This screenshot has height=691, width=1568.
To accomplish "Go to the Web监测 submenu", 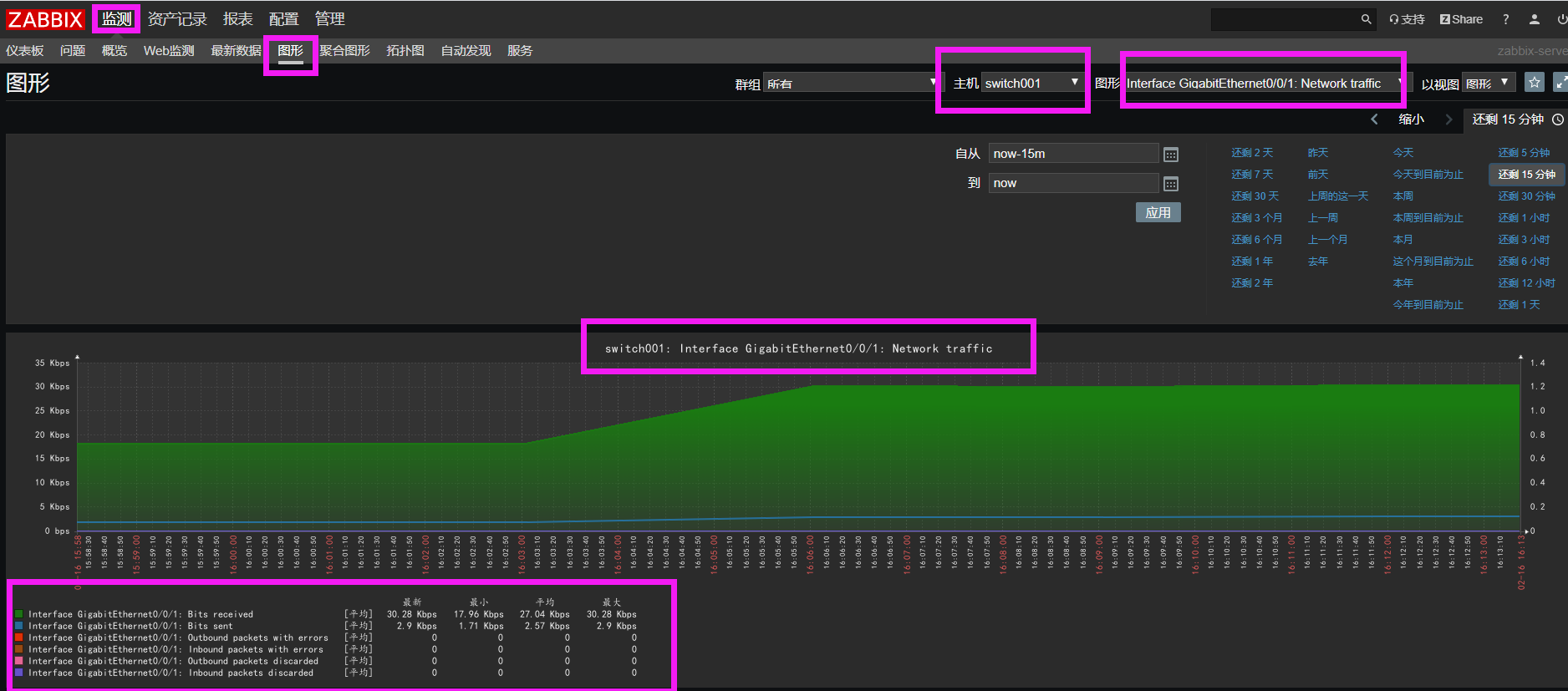I will click(x=169, y=51).
